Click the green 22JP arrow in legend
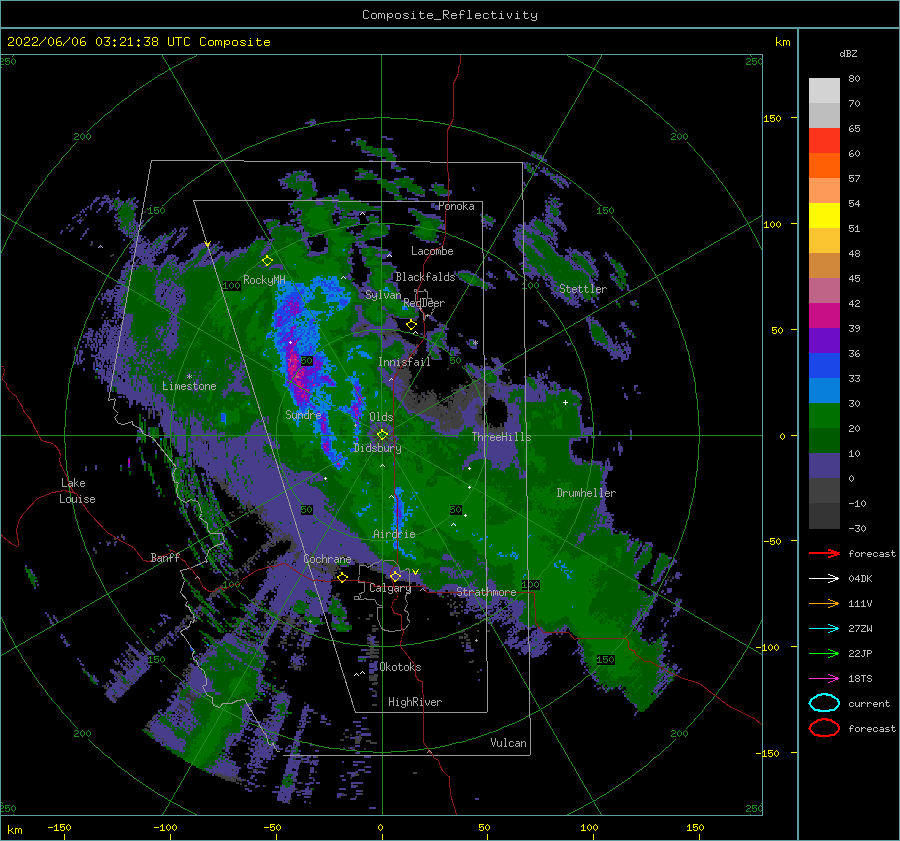This screenshot has width=900, height=841. (x=825, y=653)
